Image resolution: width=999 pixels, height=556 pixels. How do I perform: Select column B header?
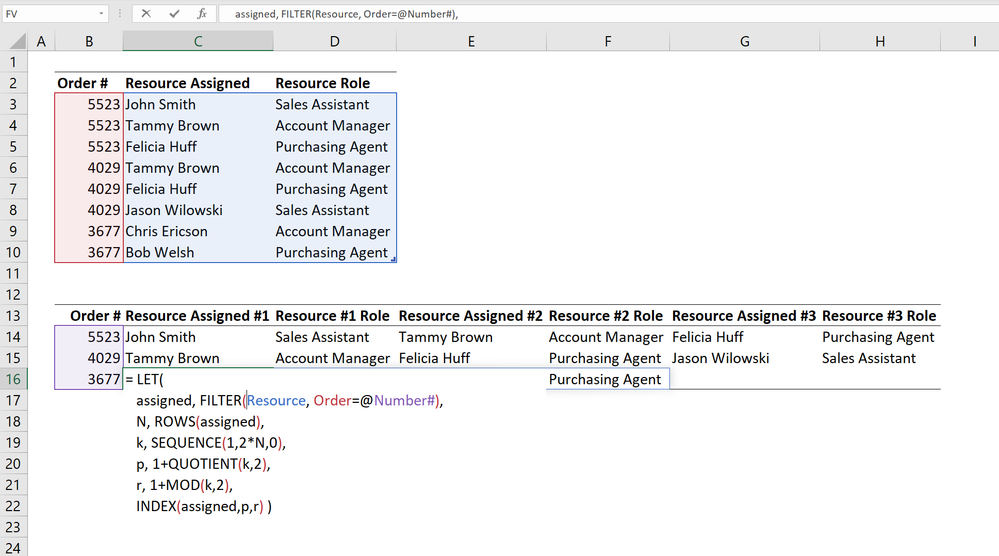(89, 41)
